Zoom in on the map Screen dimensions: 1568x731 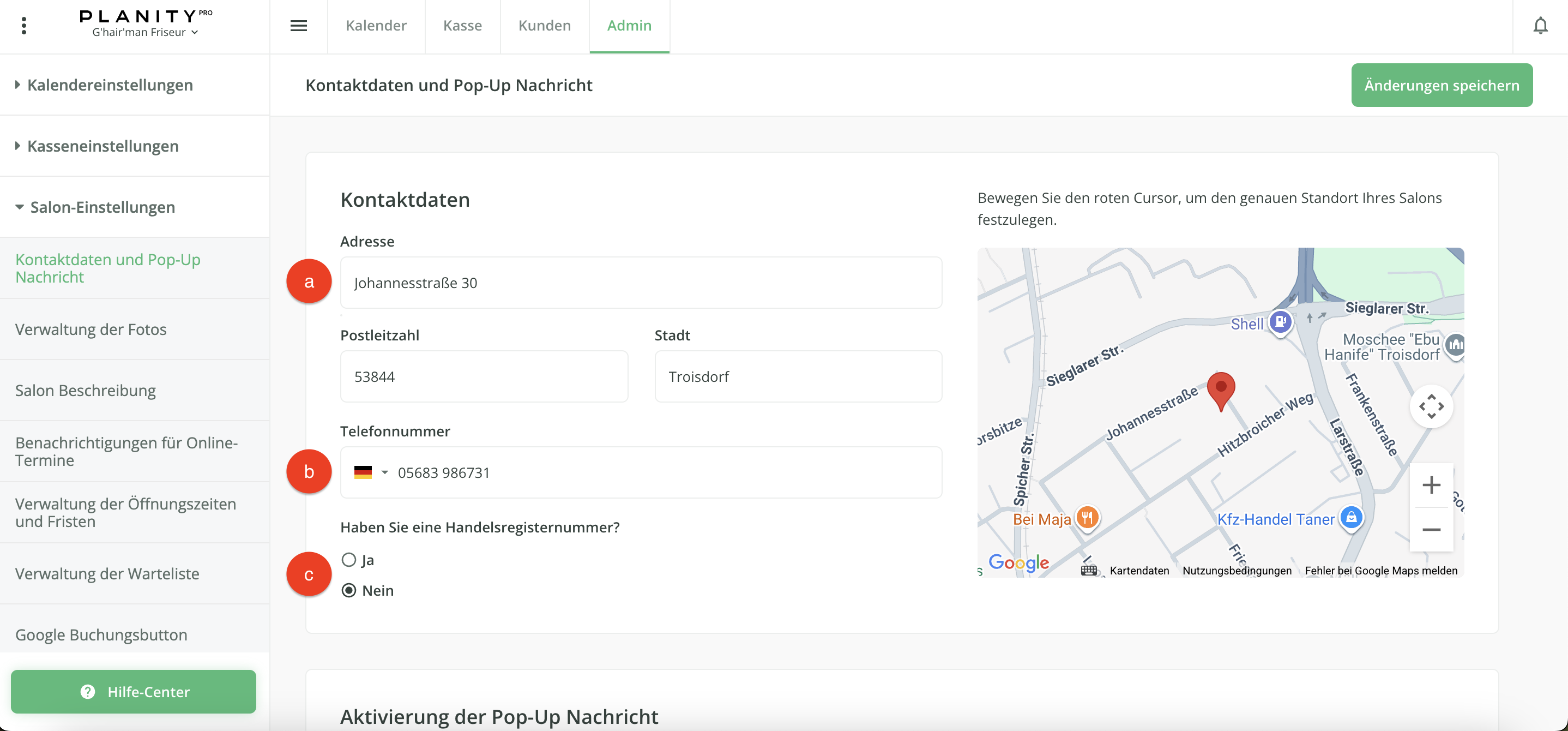pyautogui.click(x=1431, y=485)
